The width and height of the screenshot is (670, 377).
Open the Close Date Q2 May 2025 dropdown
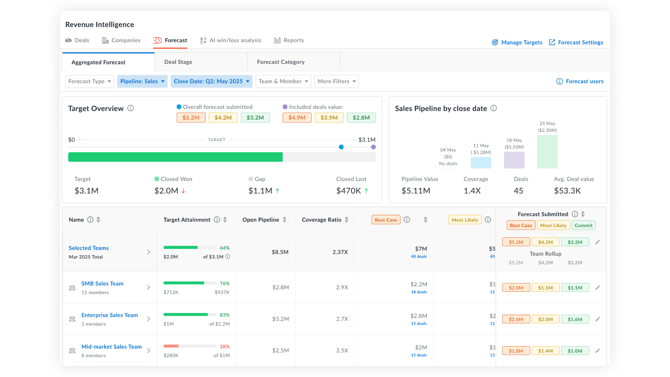pos(212,81)
